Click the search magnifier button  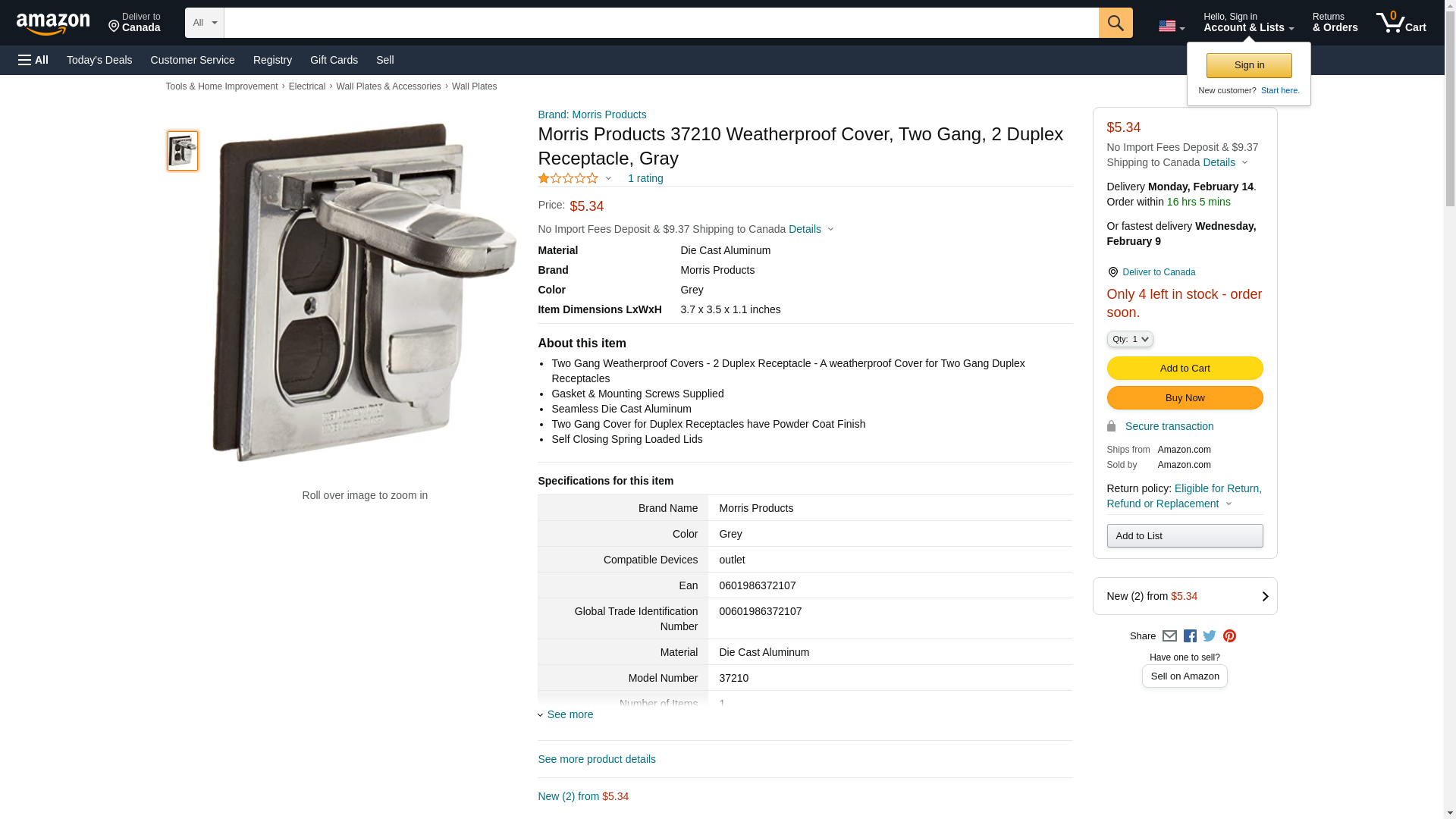[1115, 23]
